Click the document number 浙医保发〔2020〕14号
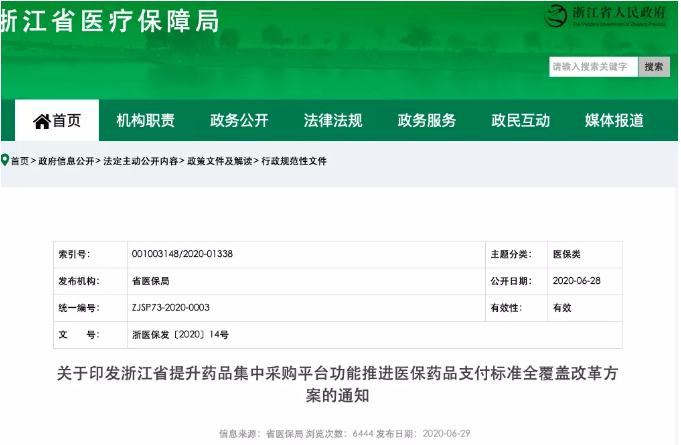The width and height of the screenshot is (681, 445). tap(180, 334)
